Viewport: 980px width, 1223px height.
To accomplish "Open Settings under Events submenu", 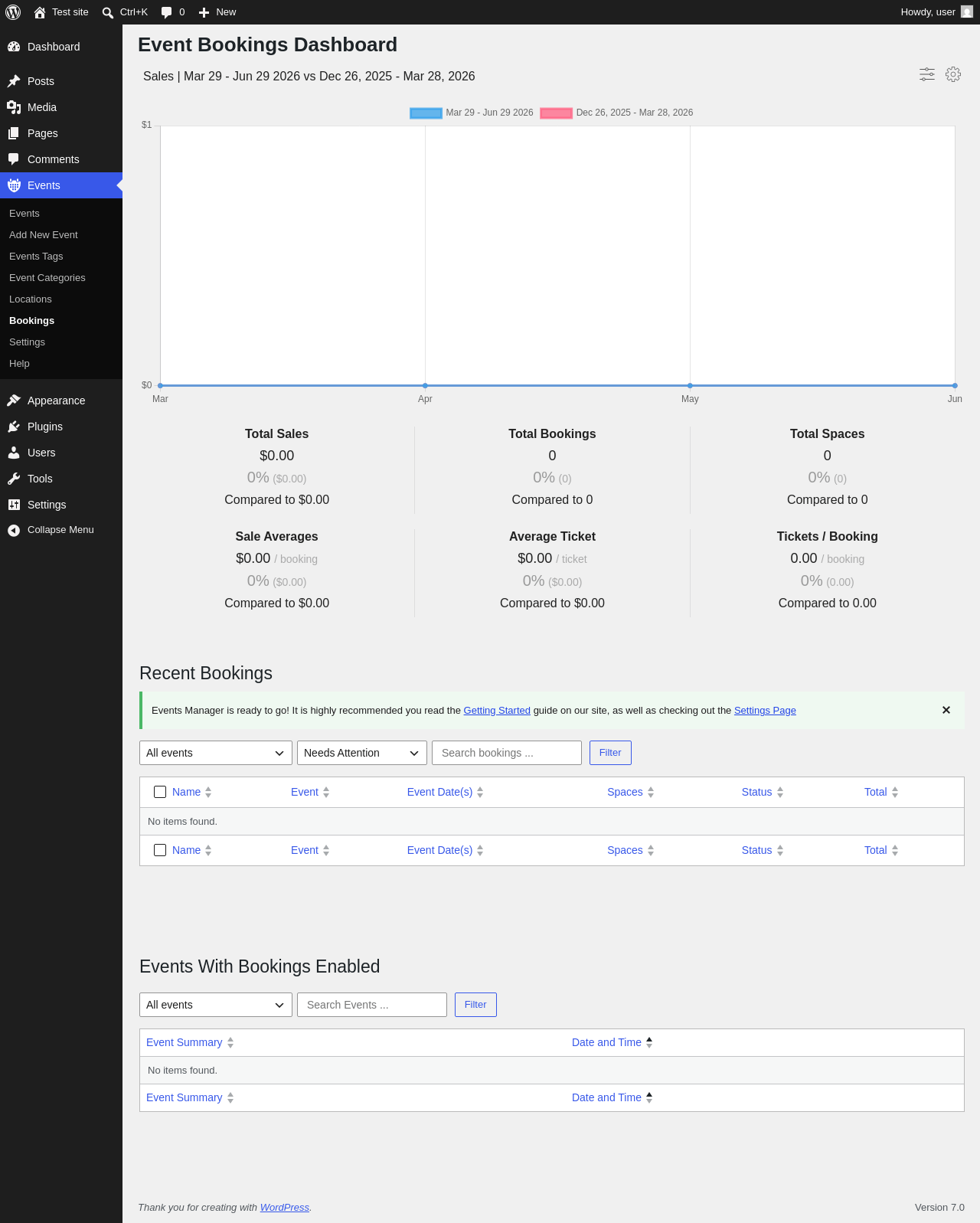I will (28, 342).
